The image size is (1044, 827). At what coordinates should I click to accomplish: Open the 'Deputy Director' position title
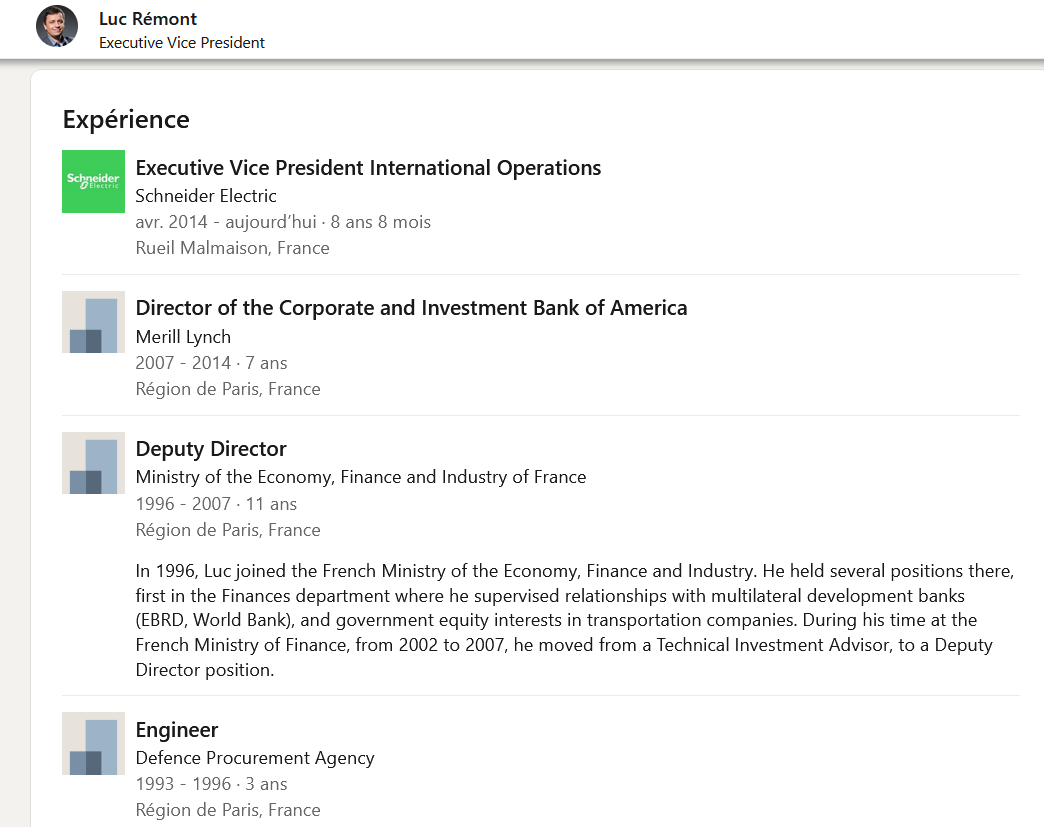pyautogui.click(x=211, y=449)
